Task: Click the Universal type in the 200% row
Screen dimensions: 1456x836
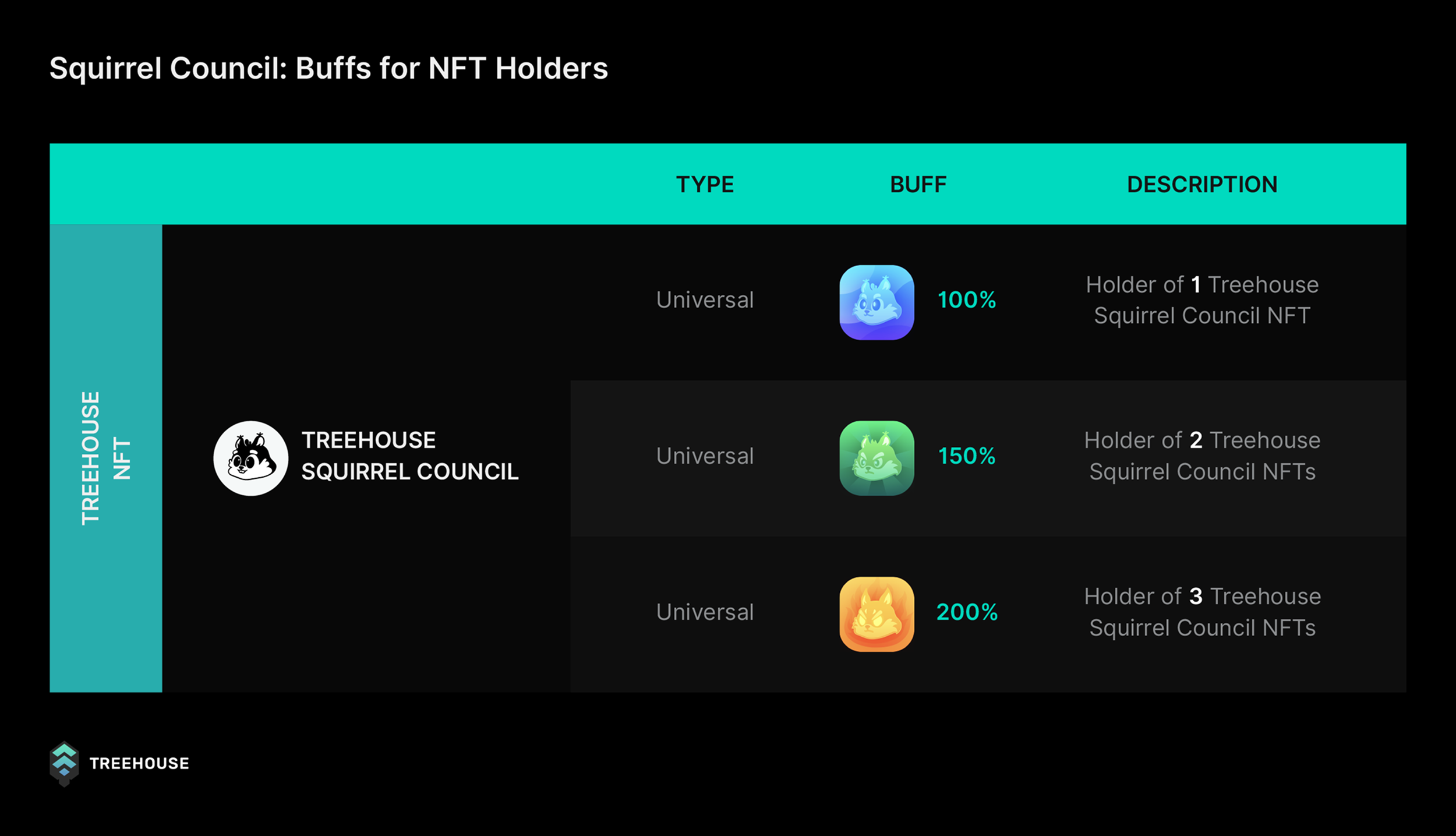Action: click(x=705, y=612)
